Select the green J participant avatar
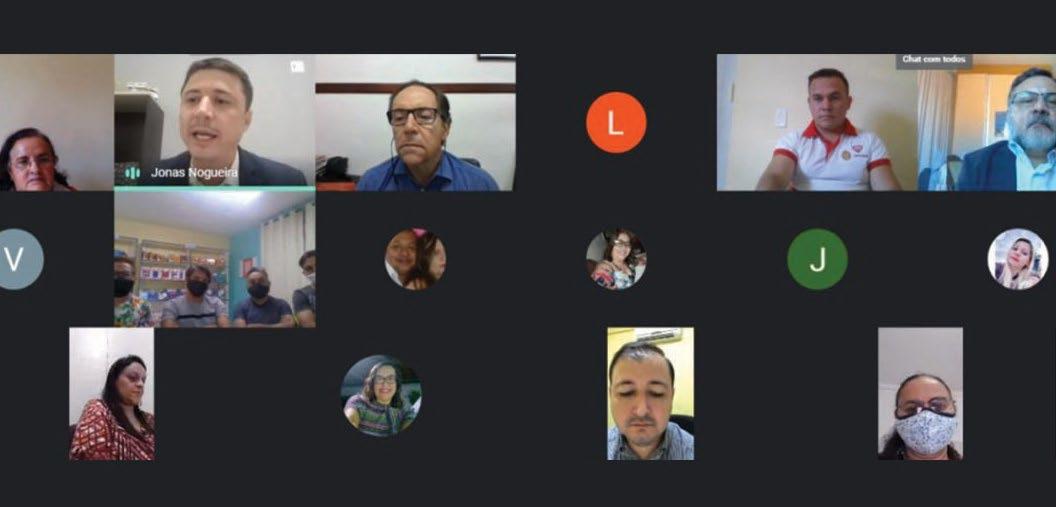Image resolution: width=1056 pixels, height=507 pixels. 817,259
